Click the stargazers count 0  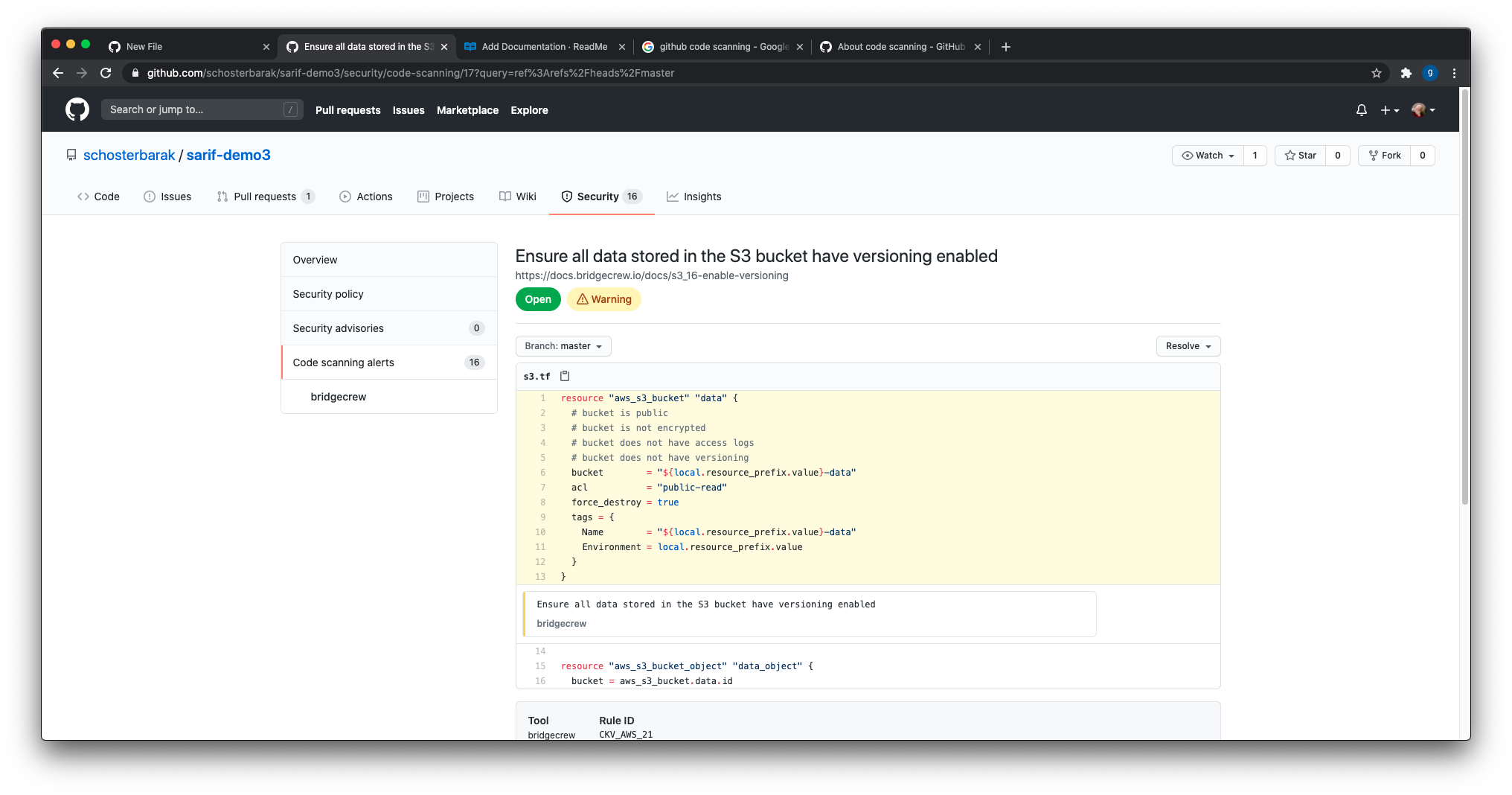[x=1338, y=156]
